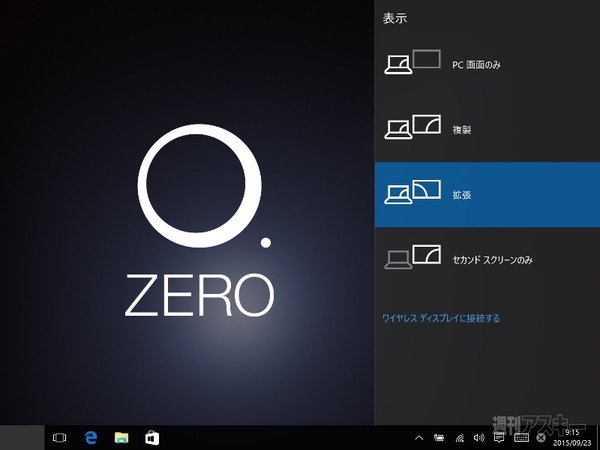Screen dimensions: 600x450
Task: Open the Wi-Fi network tray icon
Action: point(460,438)
